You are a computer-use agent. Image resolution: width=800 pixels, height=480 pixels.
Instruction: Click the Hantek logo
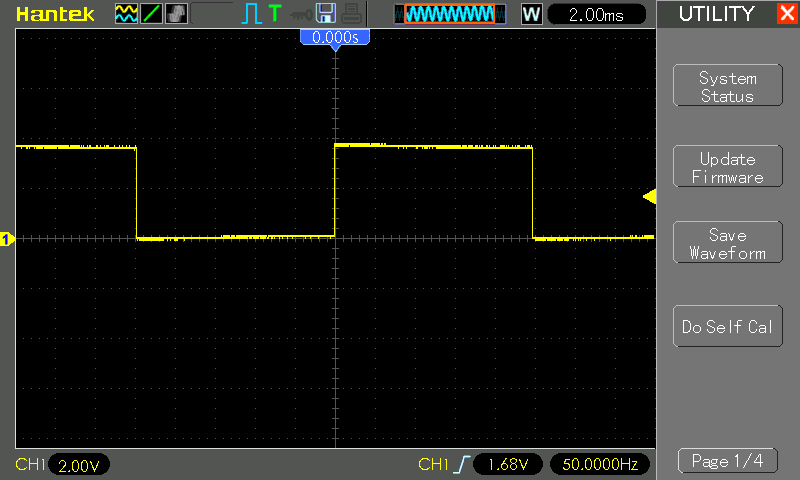(55, 14)
